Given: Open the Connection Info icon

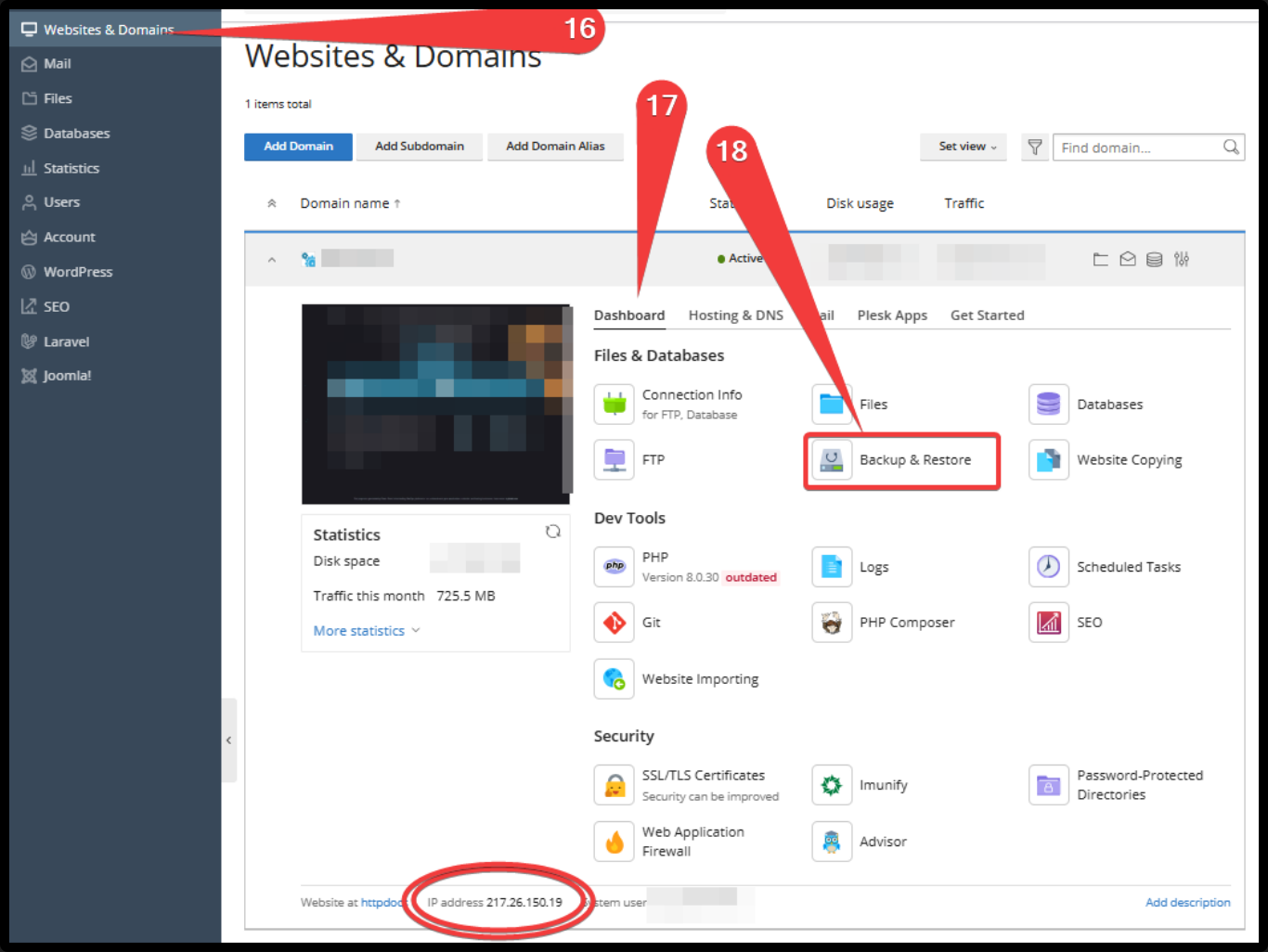Looking at the screenshot, I should [x=615, y=404].
